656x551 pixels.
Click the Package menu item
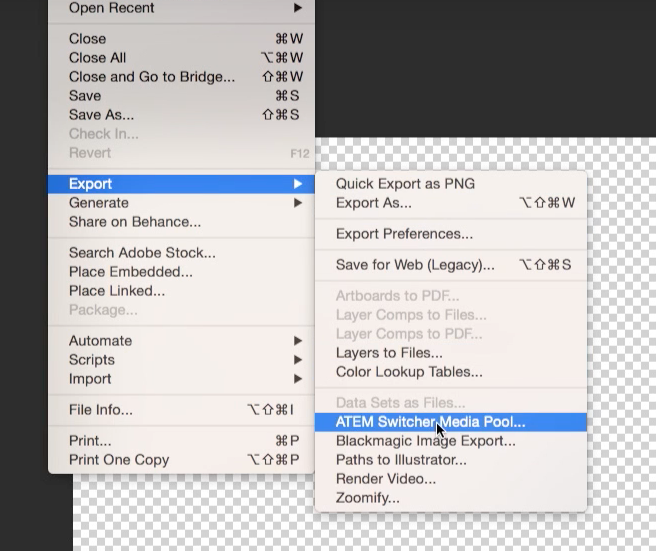[x=181, y=310]
